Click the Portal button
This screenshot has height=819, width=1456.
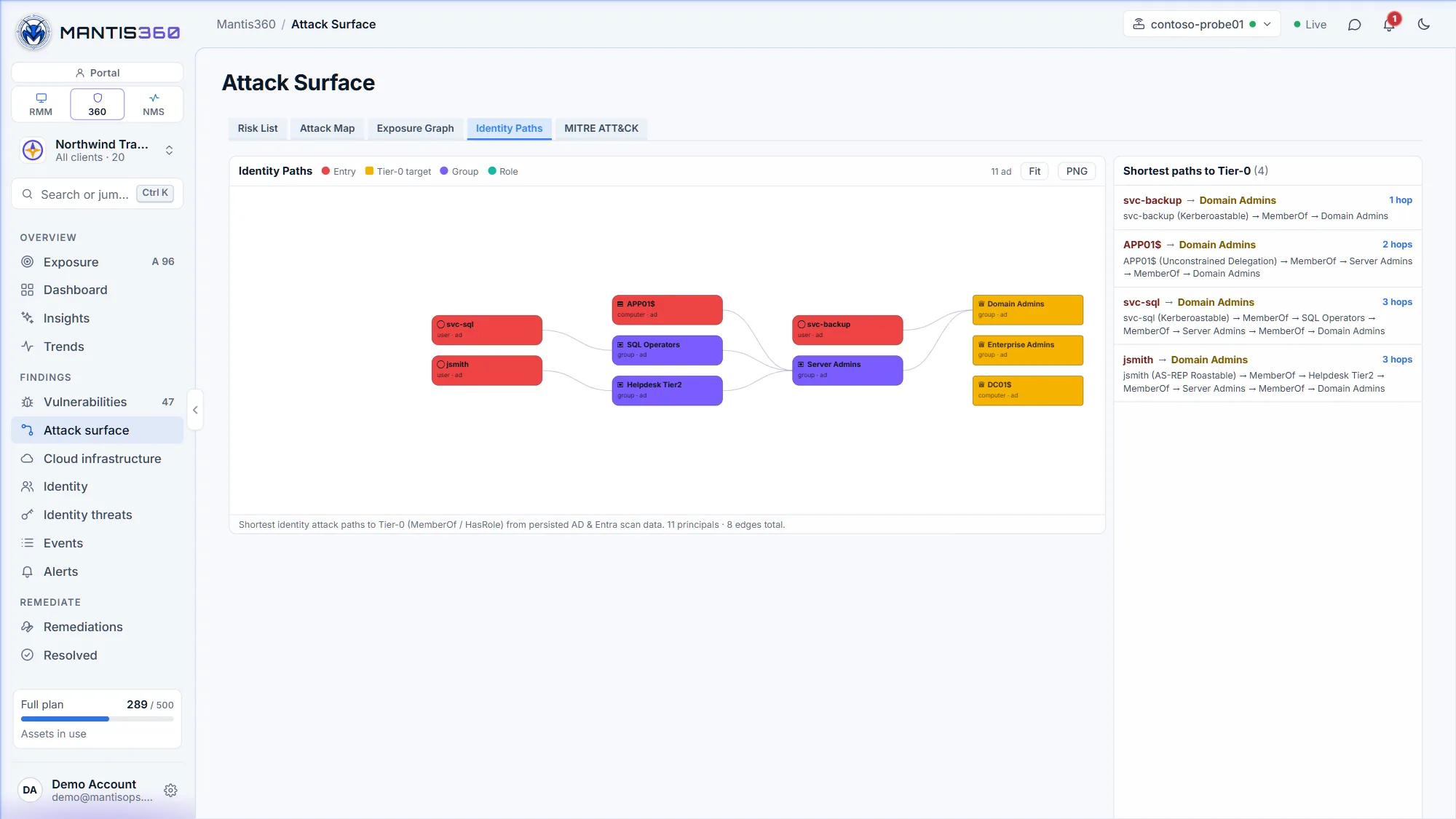click(98, 73)
